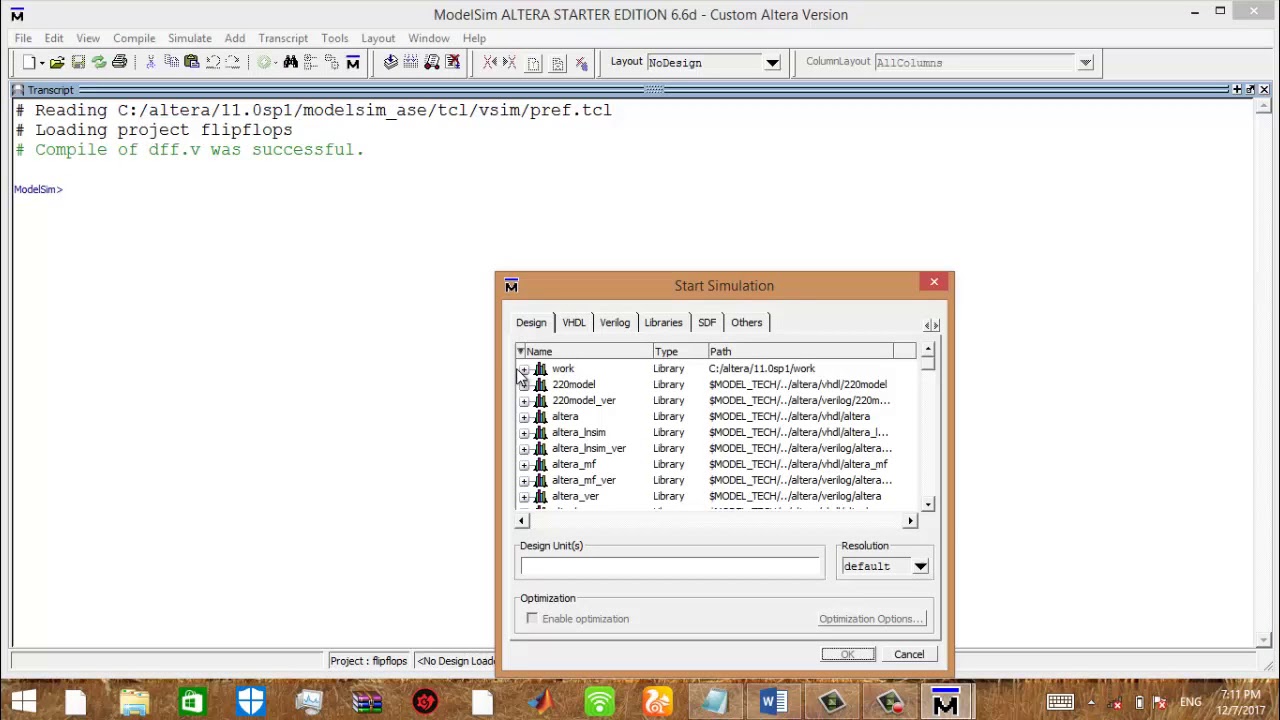Click the Break simulation toolbar icon
The height and width of the screenshot is (720, 1280).
coord(453,62)
